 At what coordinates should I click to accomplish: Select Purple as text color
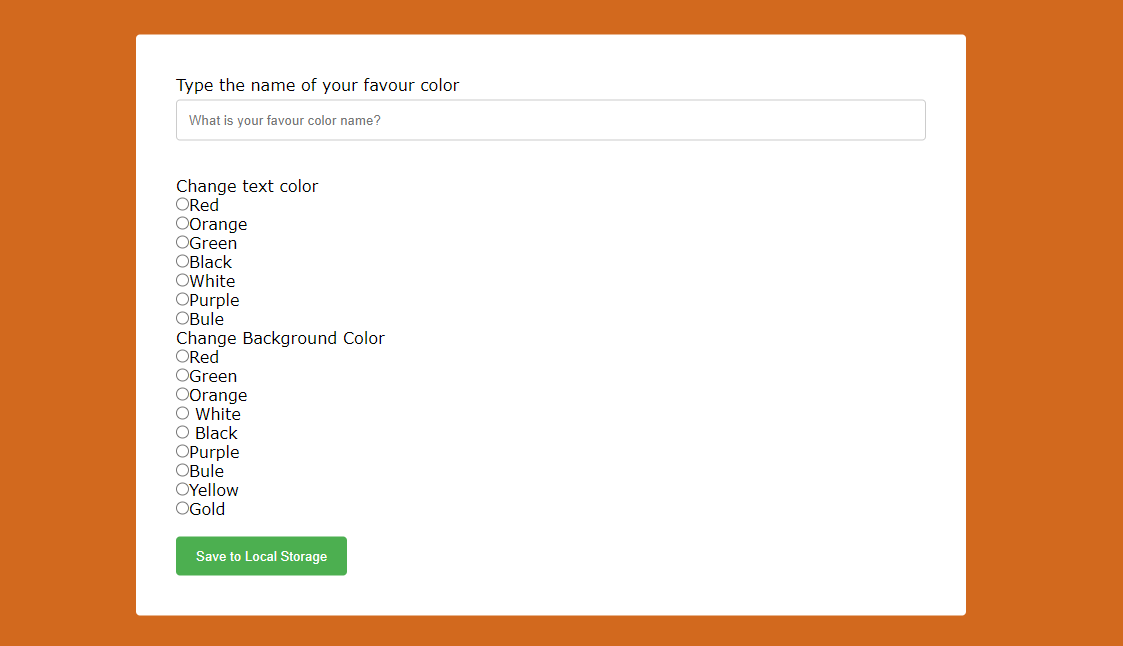[x=181, y=299]
